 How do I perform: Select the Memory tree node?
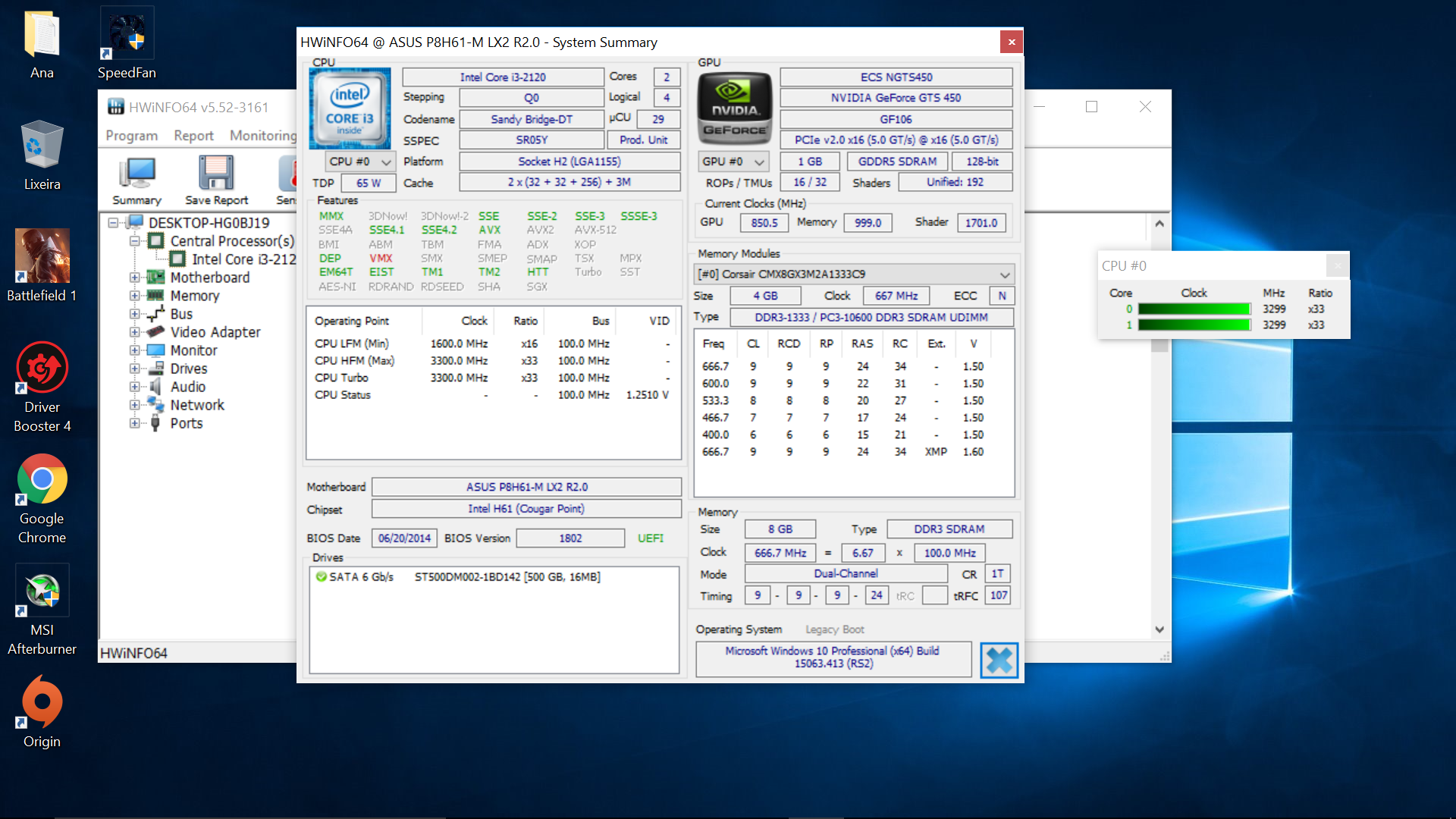[195, 296]
